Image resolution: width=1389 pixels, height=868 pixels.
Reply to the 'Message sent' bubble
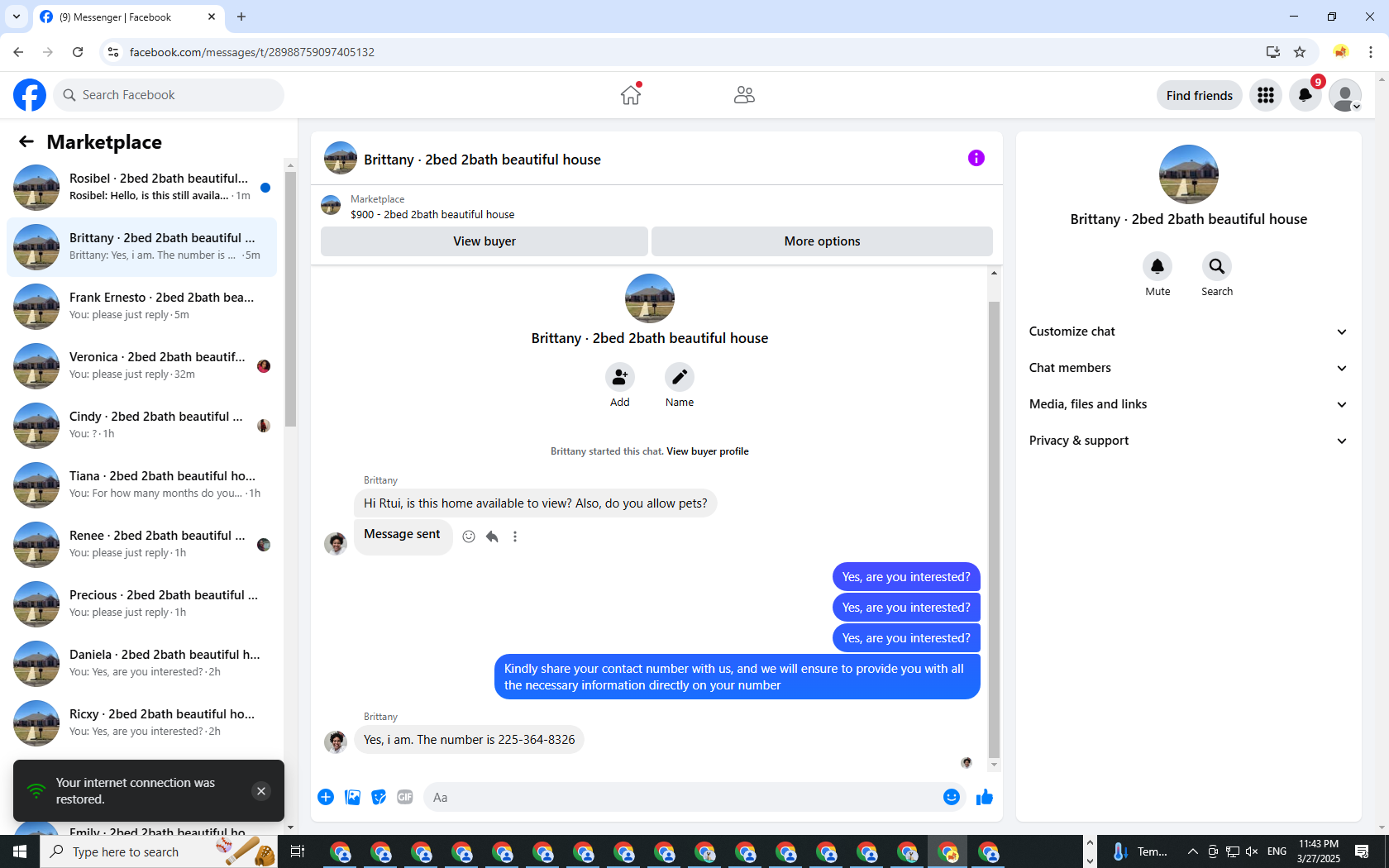(492, 537)
